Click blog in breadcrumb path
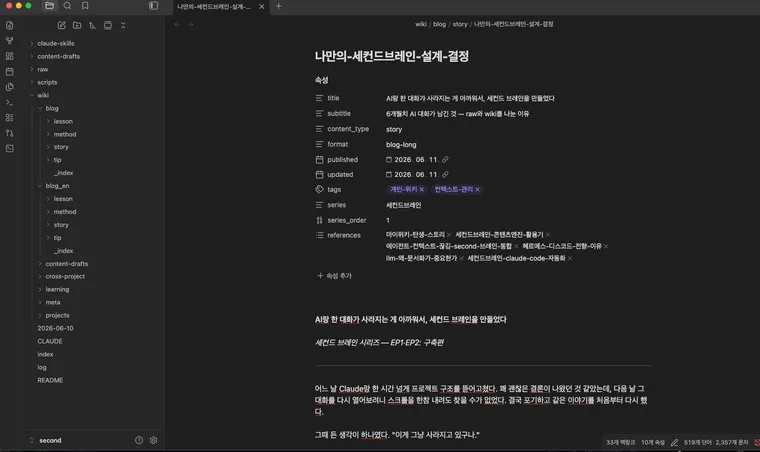 pyautogui.click(x=439, y=24)
